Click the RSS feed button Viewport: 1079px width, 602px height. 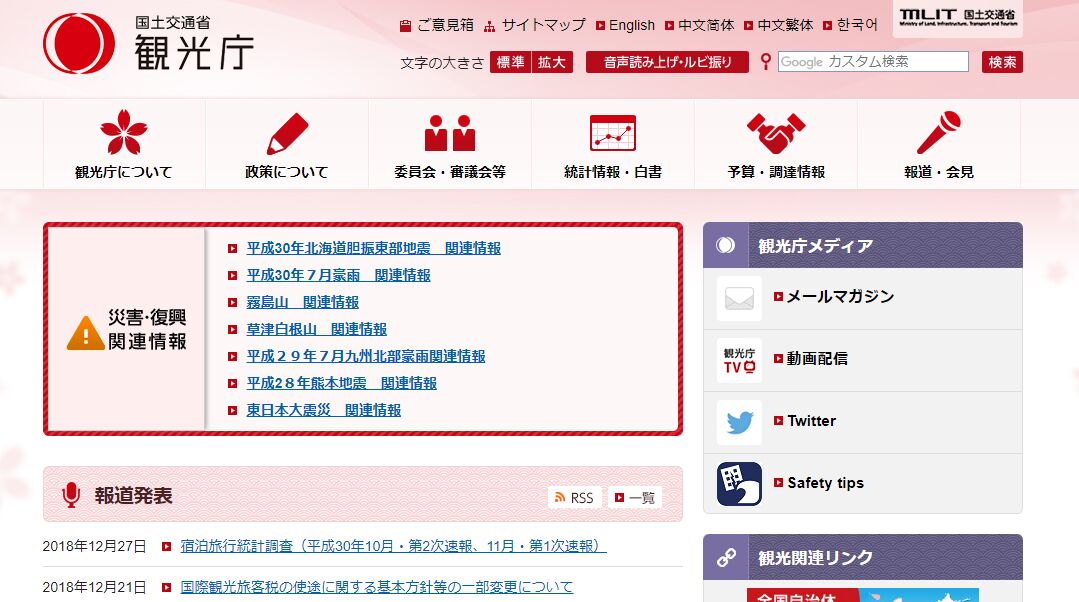pyautogui.click(x=575, y=497)
